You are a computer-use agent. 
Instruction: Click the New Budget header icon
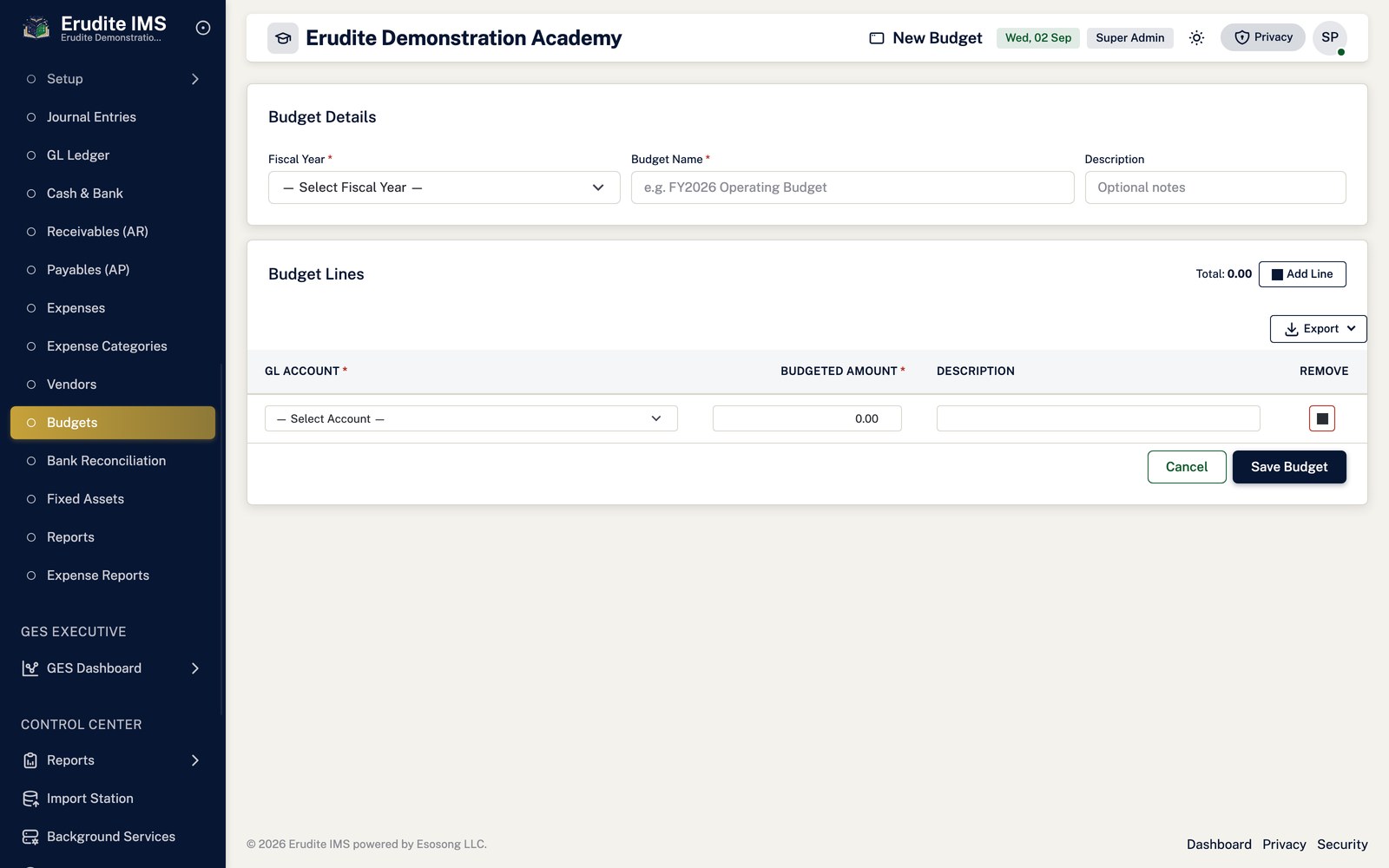(877, 38)
